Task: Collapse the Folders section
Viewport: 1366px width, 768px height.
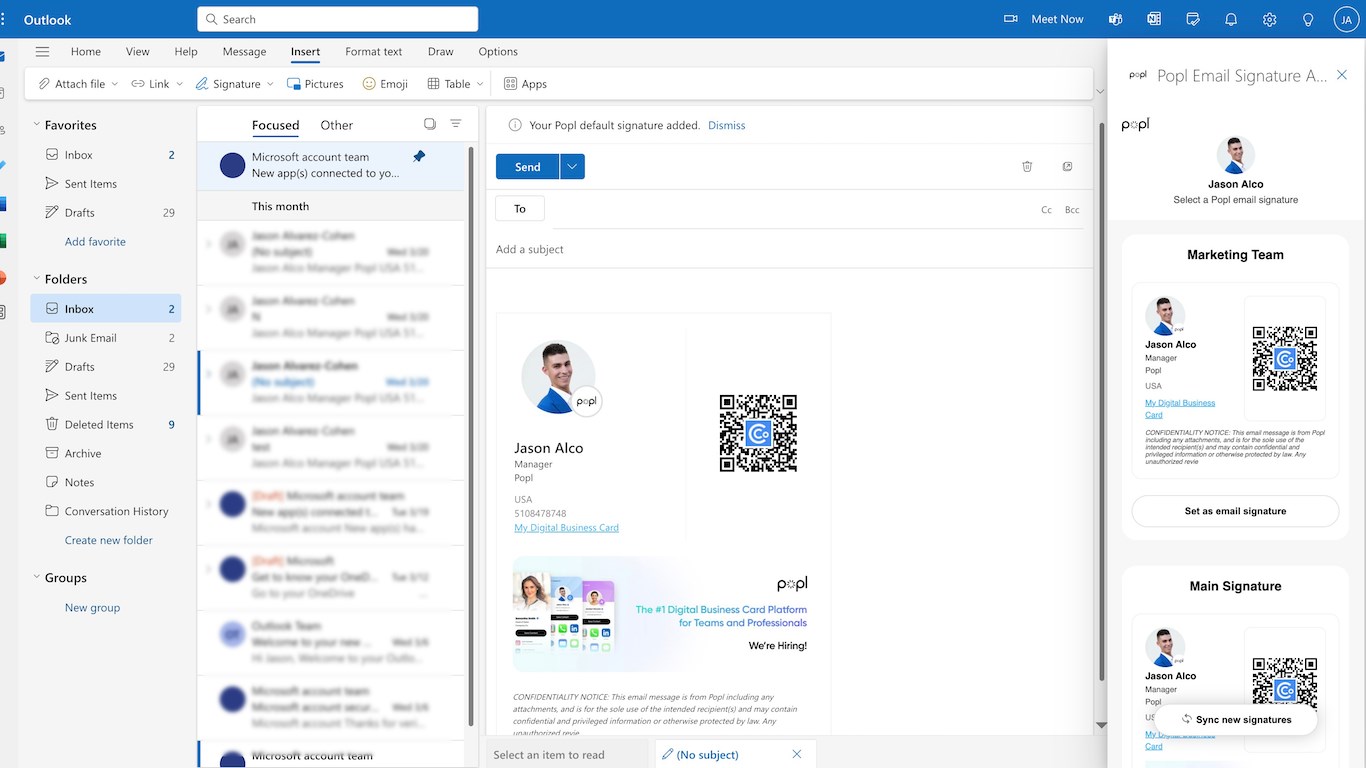Action: [x=37, y=279]
